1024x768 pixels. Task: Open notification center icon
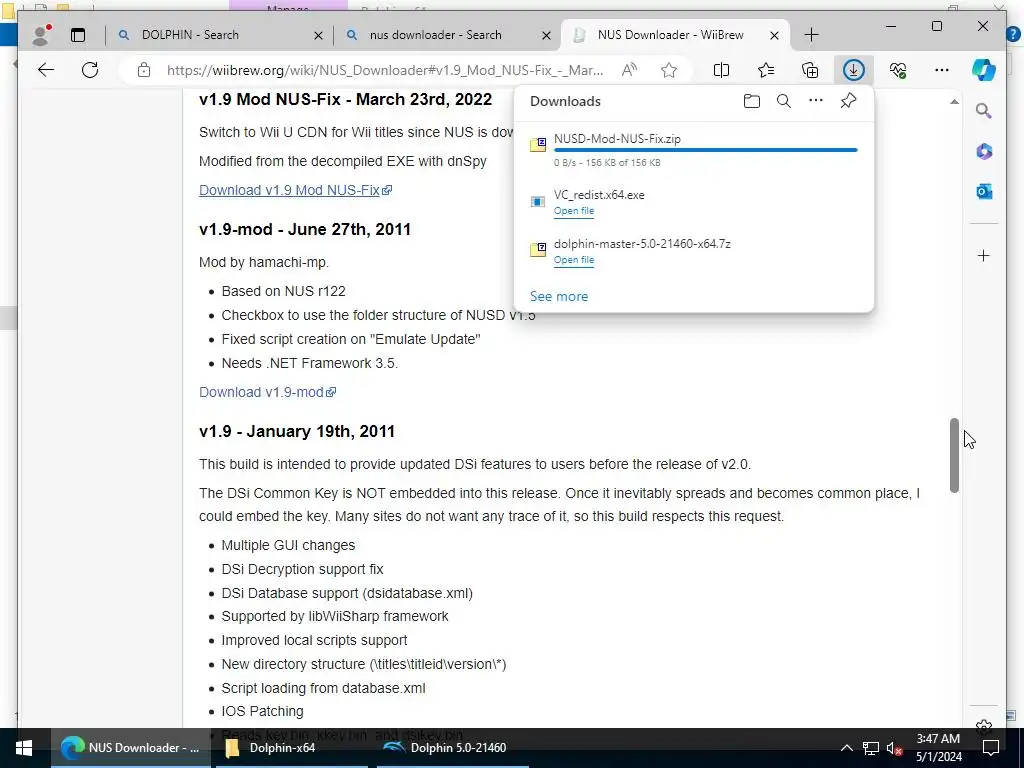pyautogui.click(x=991, y=748)
